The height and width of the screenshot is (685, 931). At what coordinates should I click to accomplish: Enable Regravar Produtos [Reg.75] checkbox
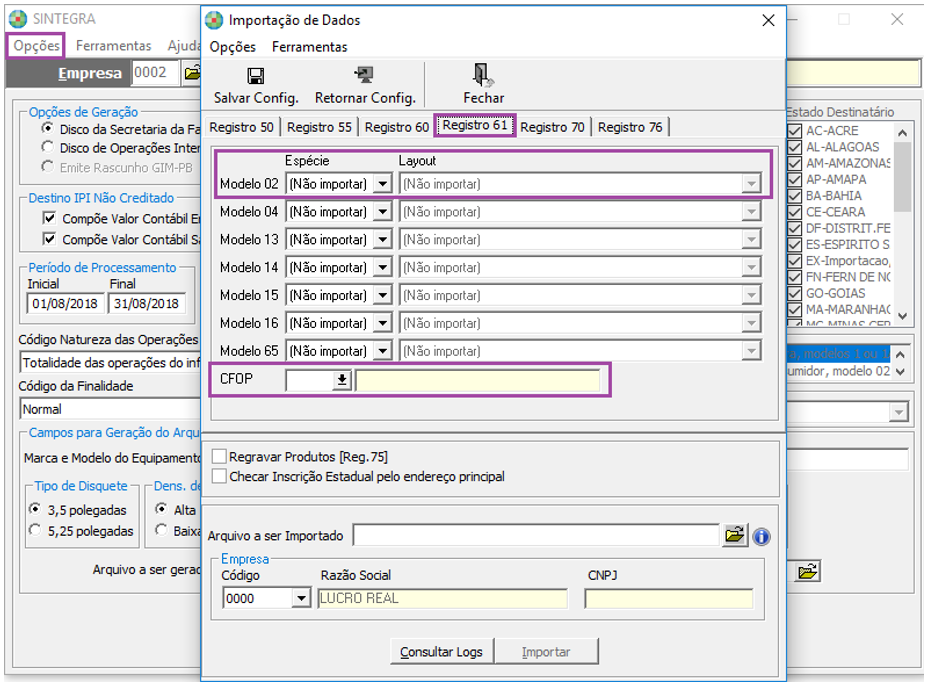tap(220, 457)
